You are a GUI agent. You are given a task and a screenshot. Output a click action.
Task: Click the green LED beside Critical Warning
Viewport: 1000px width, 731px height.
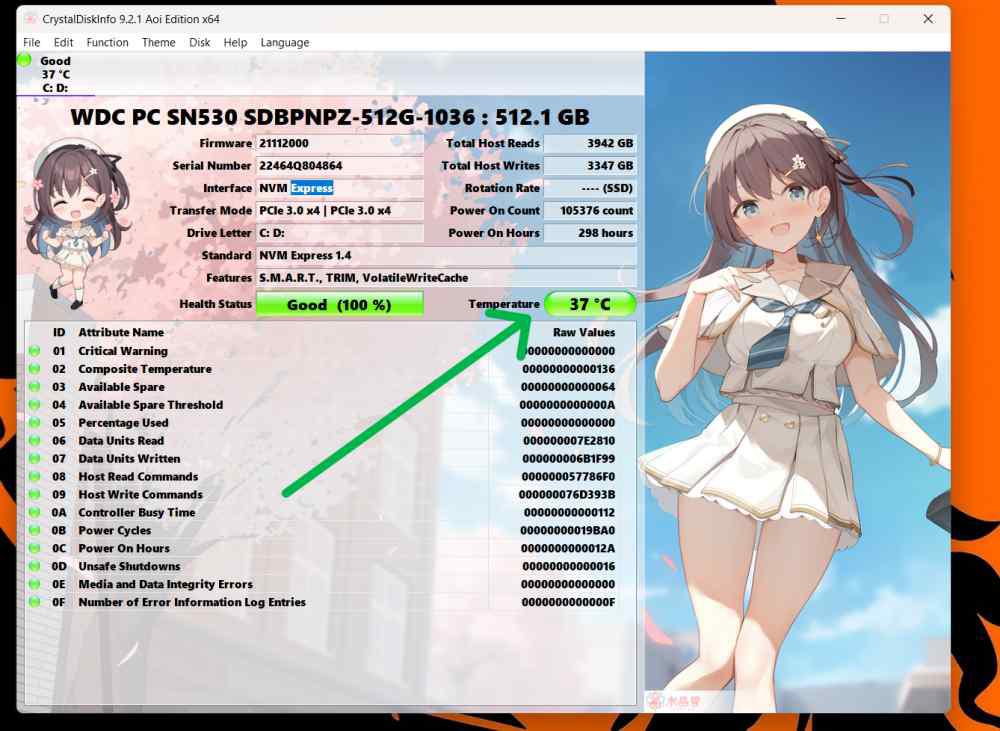(x=33, y=351)
